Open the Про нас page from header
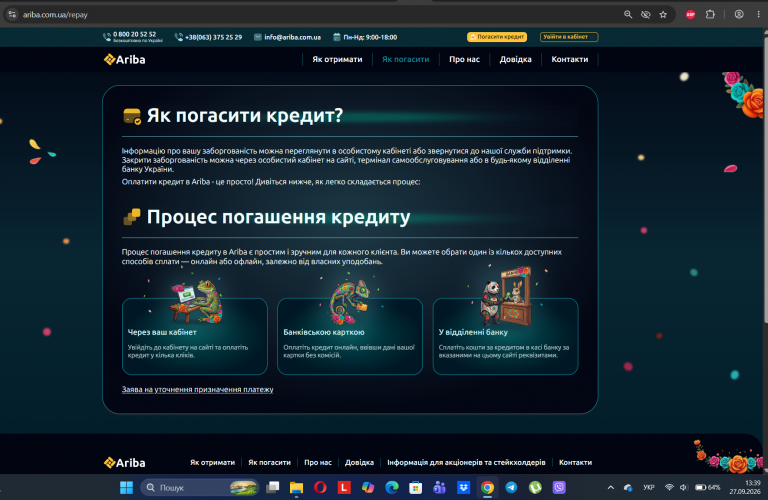768x500 pixels. (x=464, y=59)
